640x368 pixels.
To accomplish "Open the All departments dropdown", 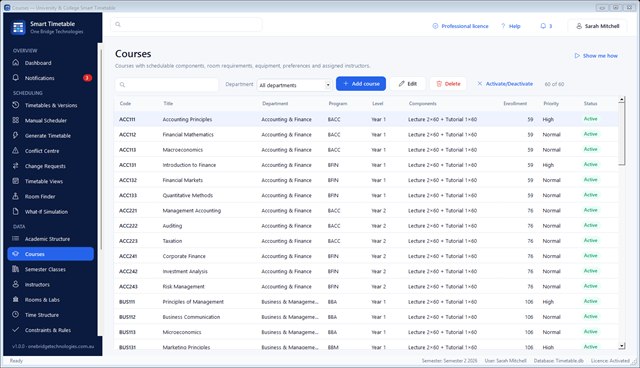I will coord(294,85).
